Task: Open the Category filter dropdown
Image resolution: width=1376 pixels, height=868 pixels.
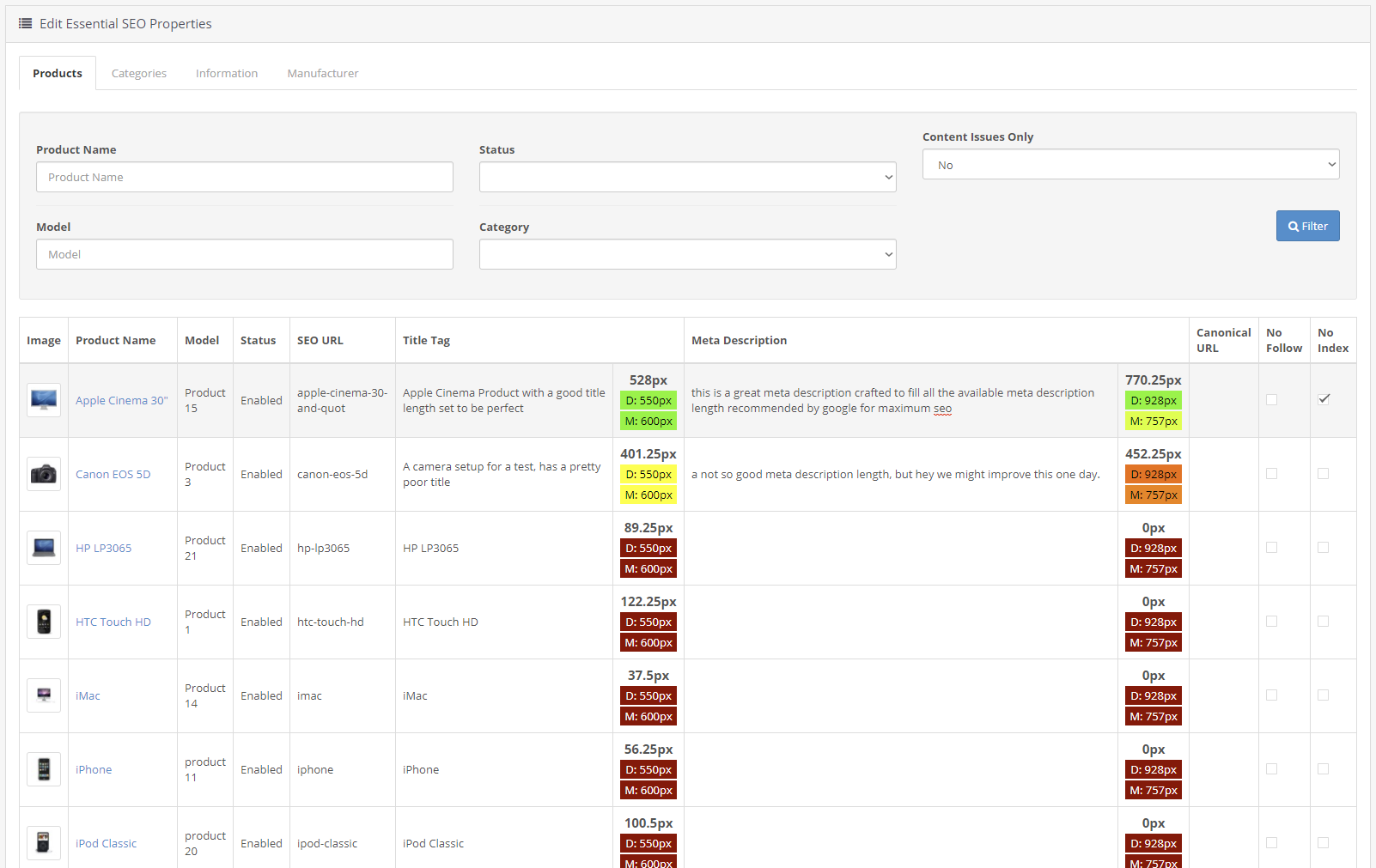Action: pos(687,254)
